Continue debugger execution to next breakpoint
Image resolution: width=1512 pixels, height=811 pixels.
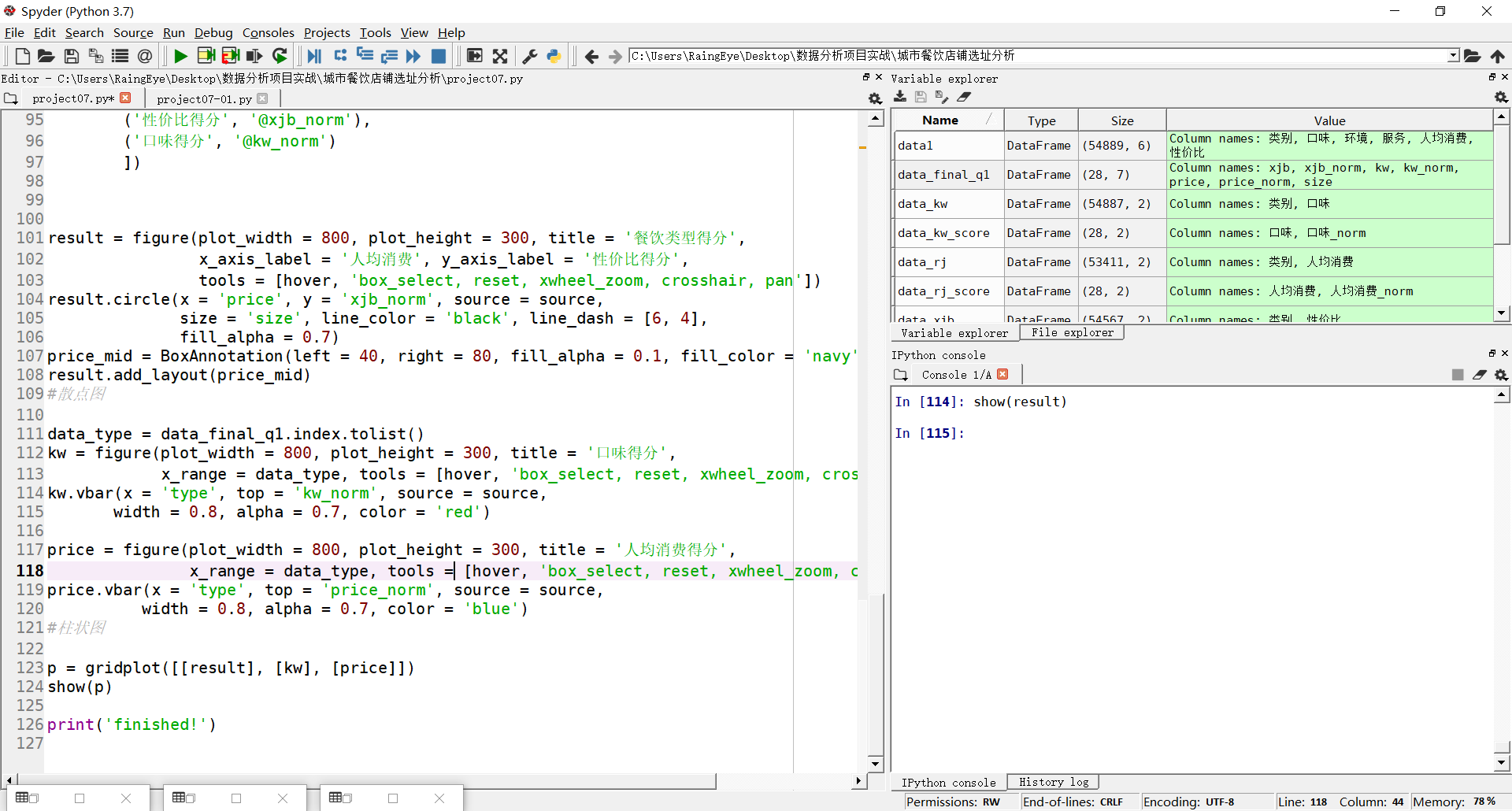point(413,56)
